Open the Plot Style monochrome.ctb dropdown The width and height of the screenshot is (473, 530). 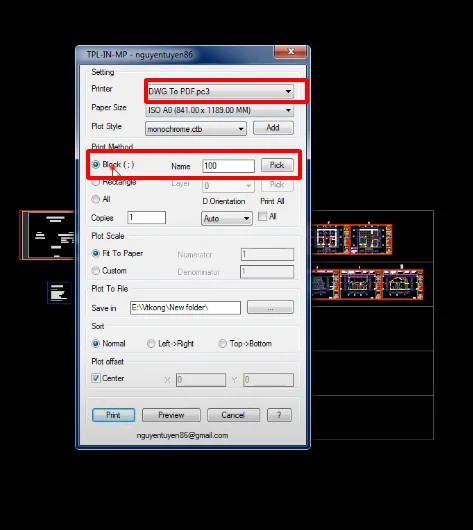point(196,129)
